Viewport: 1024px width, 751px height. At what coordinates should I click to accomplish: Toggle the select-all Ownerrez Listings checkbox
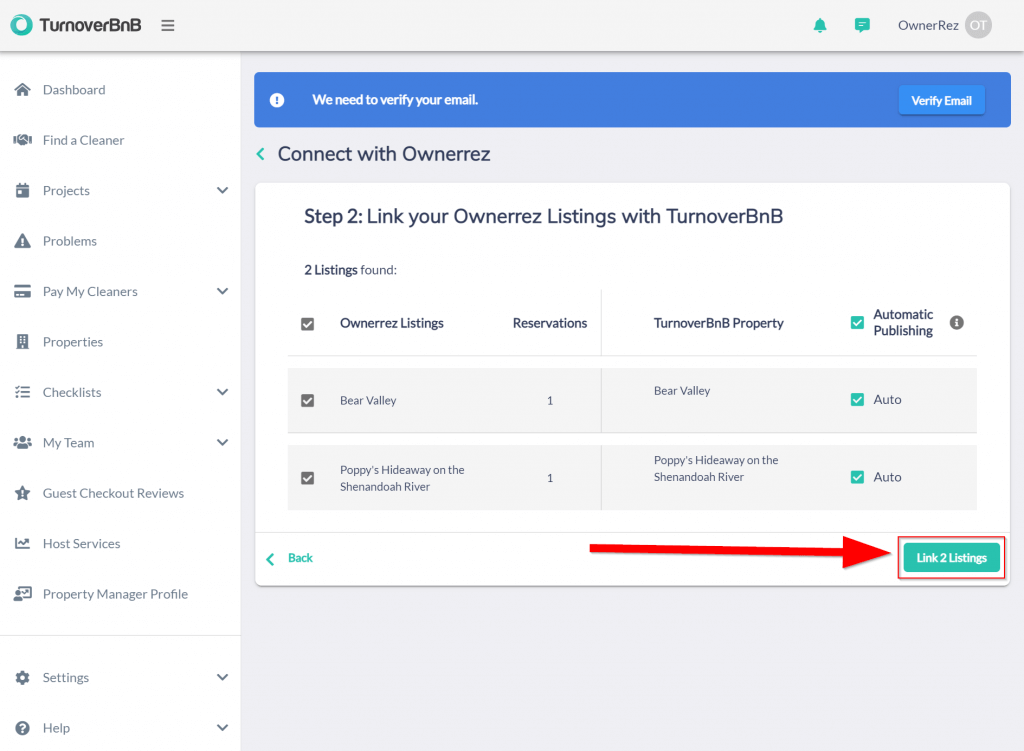tap(308, 324)
